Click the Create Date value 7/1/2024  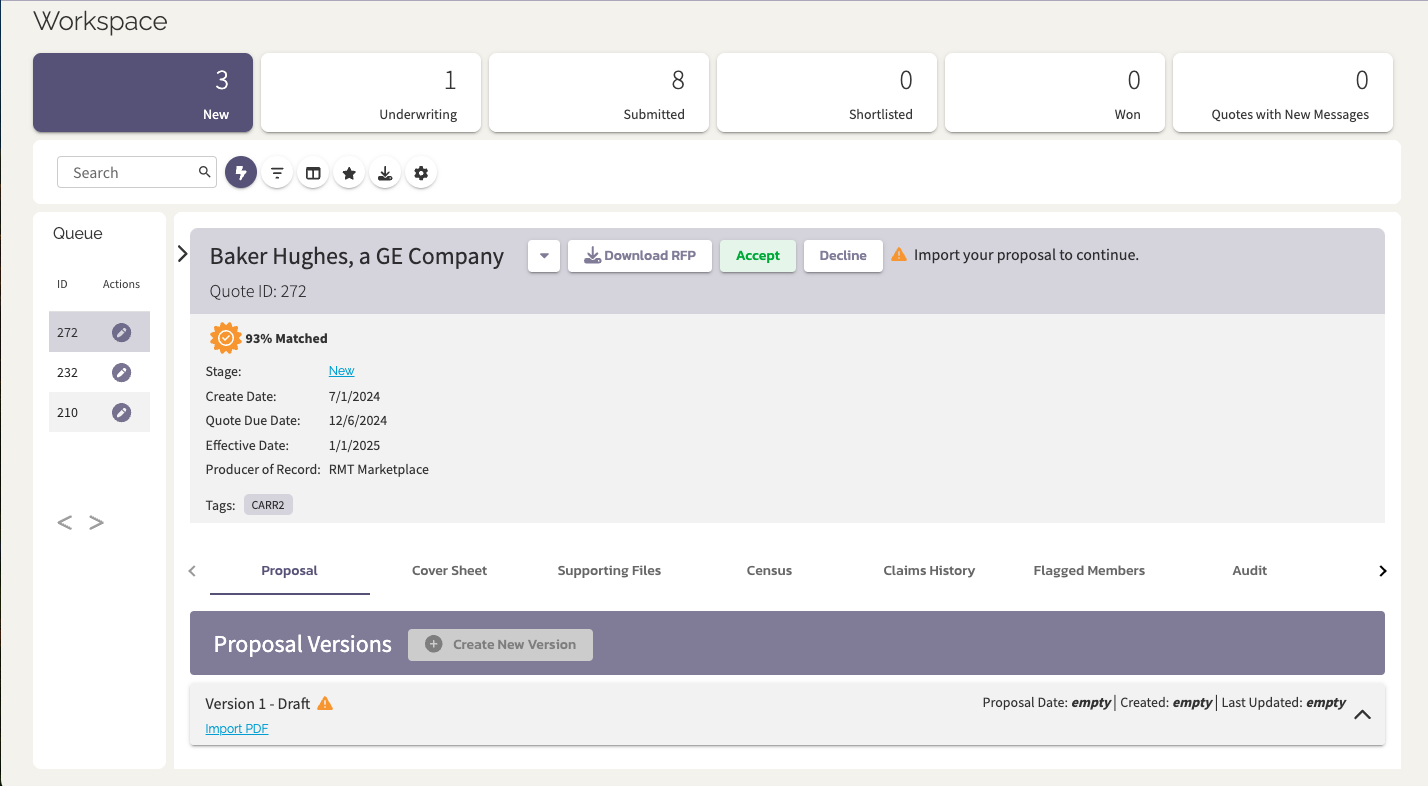click(x=354, y=396)
